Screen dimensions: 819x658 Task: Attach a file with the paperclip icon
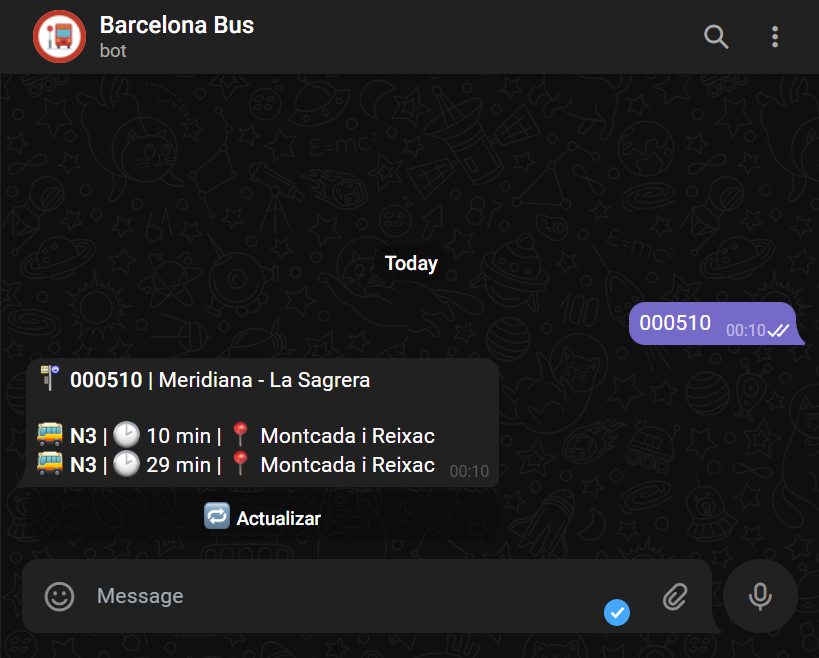(676, 597)
